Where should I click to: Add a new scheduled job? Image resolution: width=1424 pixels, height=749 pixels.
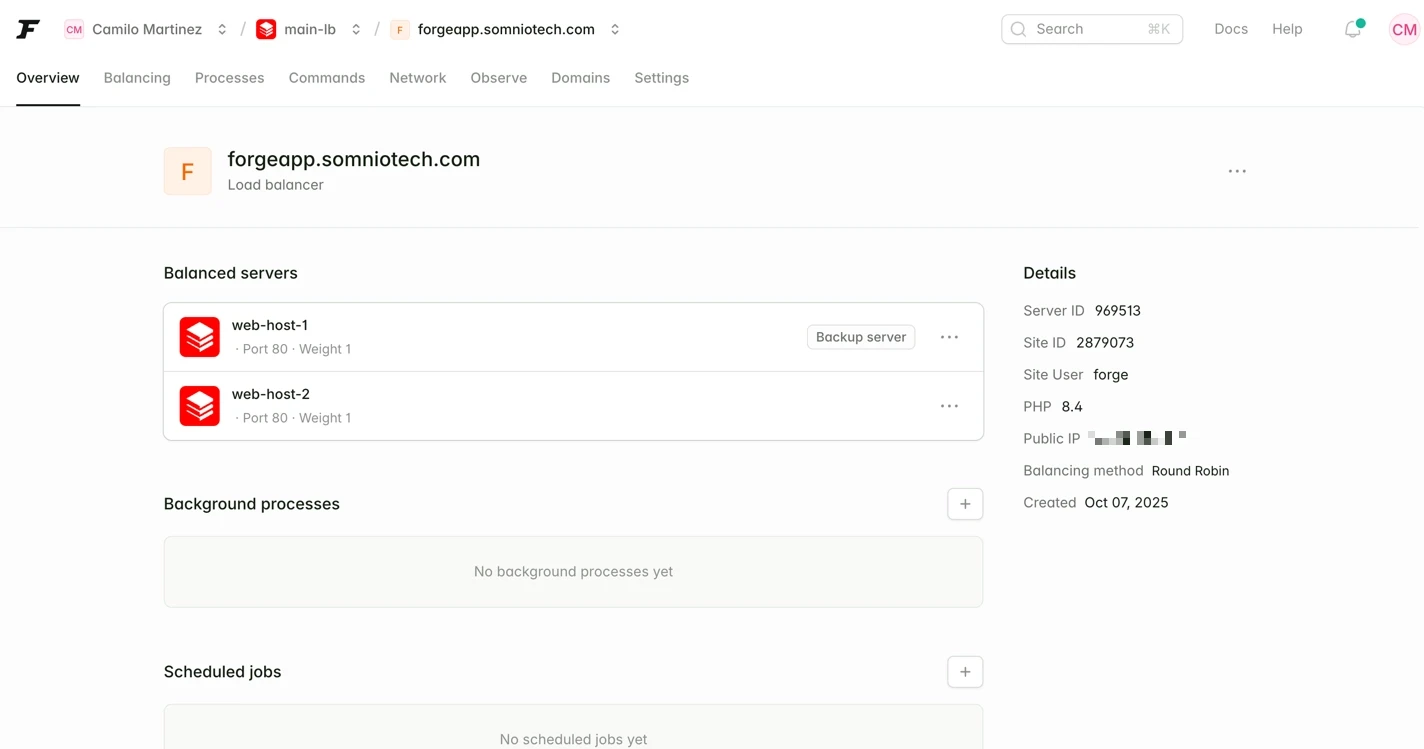point(965,672)
